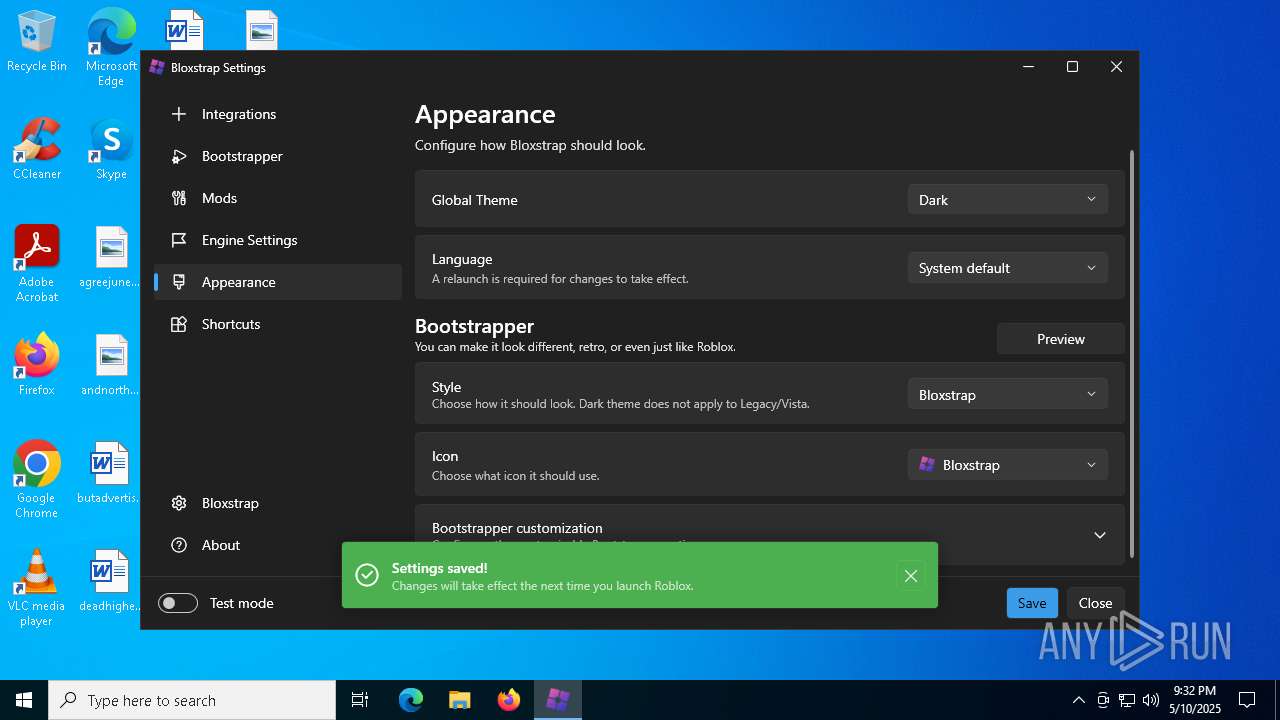Click the About question-mark icon
Viewport: 1280px width, 720px height.
[179, 545]
